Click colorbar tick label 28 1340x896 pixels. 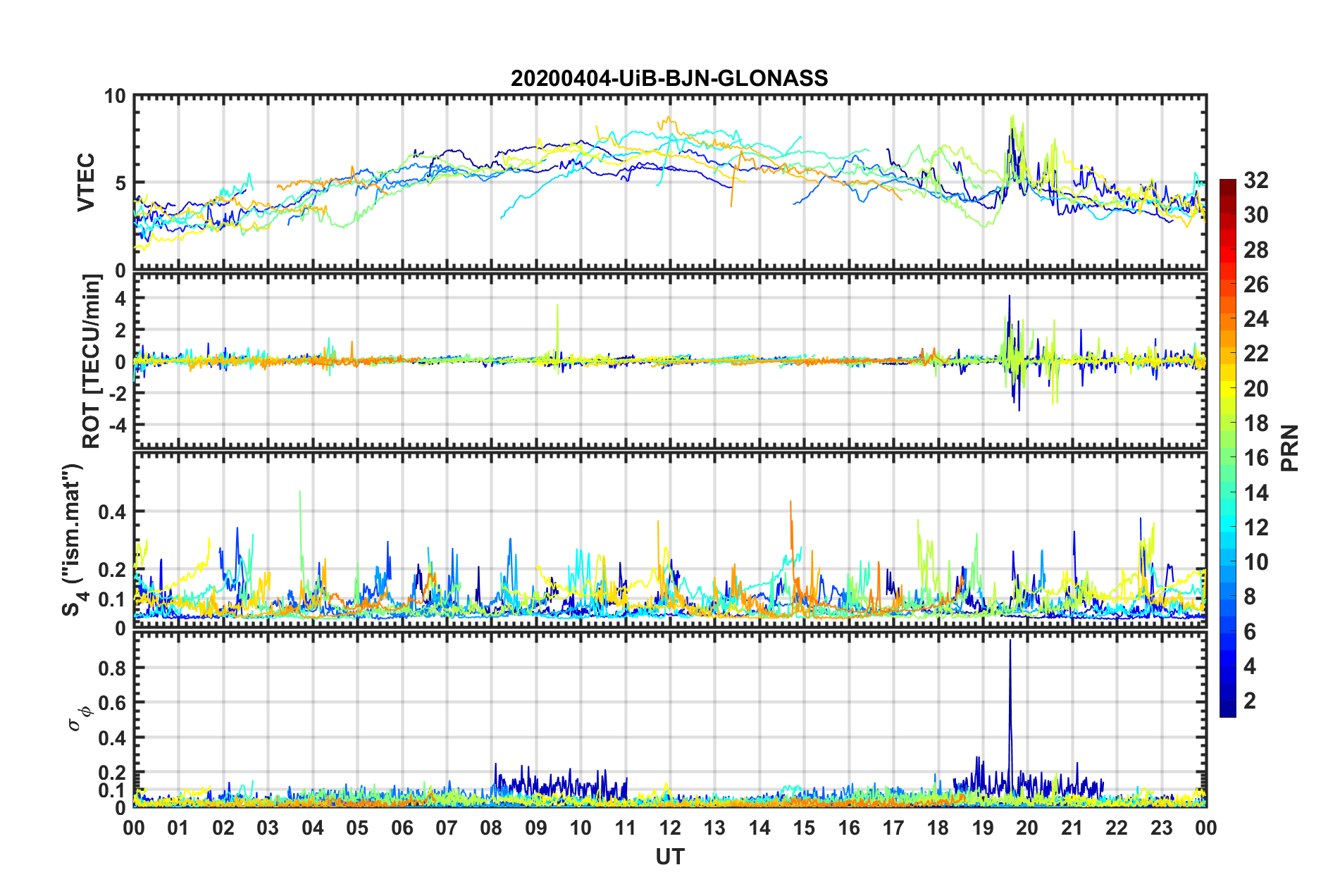coord(1255,250)
